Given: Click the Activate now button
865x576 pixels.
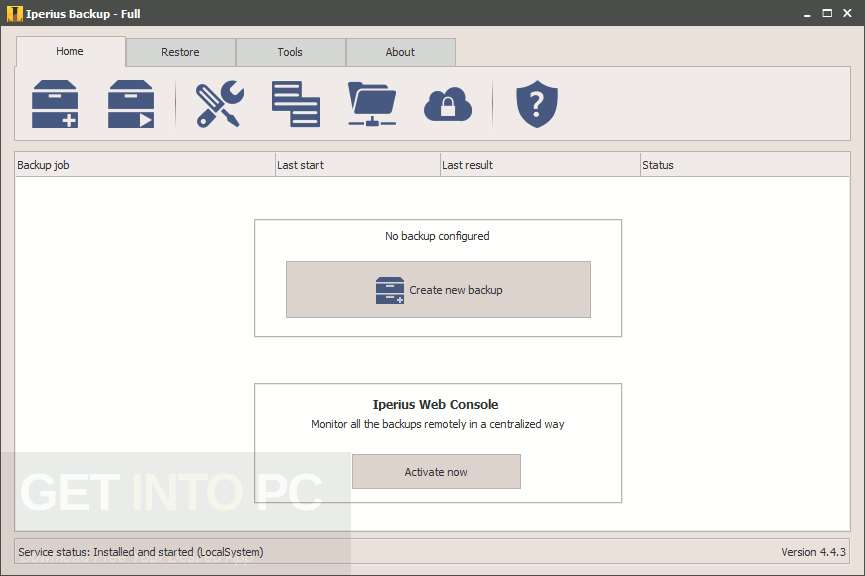Looking at the screenshot, I should point(436,472).
